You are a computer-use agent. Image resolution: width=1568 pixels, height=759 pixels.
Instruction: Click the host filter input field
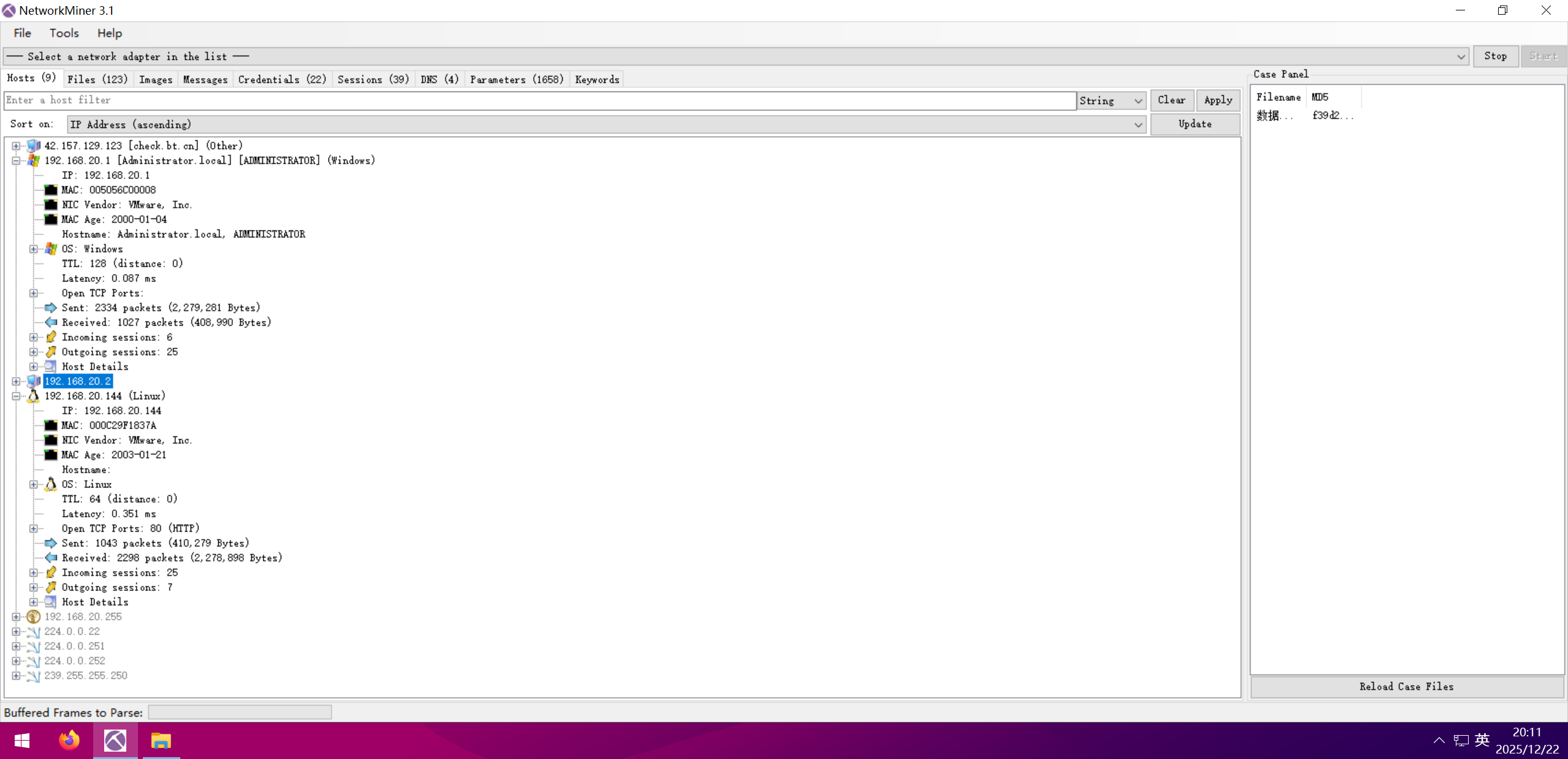[539, 101]
